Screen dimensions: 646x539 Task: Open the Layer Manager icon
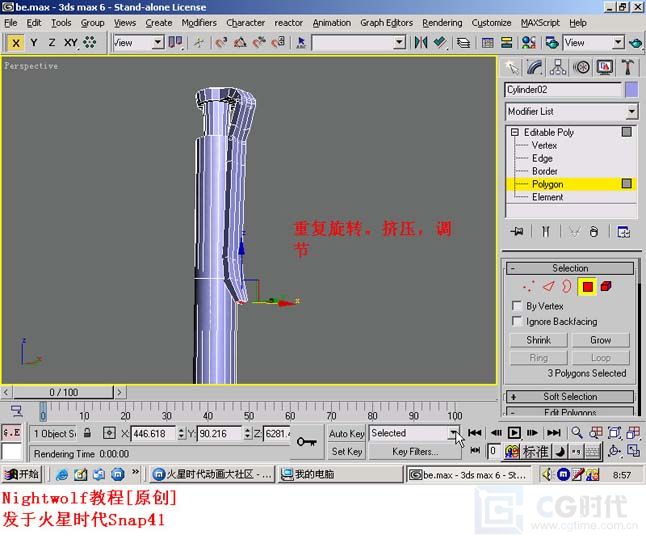(x=464, y=43)
